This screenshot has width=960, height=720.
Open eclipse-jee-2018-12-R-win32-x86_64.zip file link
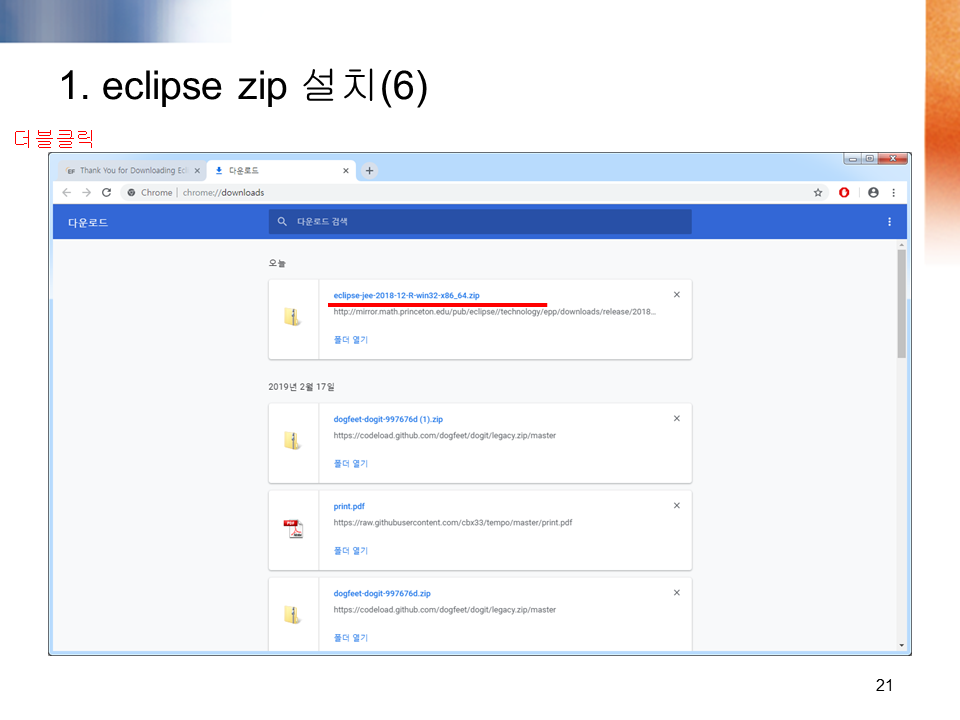(x=407, y=295)
